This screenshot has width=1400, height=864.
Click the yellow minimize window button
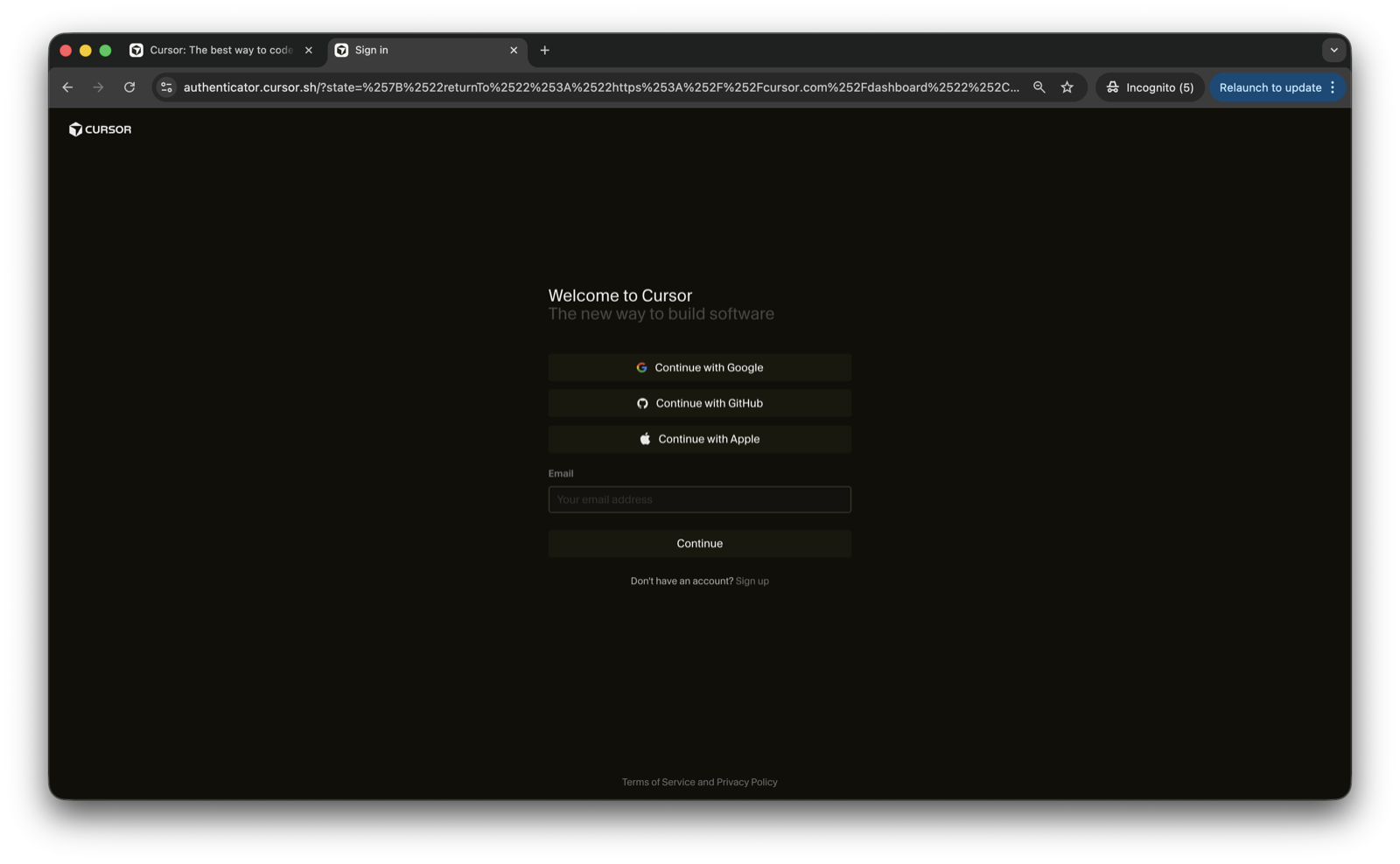click(86, 51)
